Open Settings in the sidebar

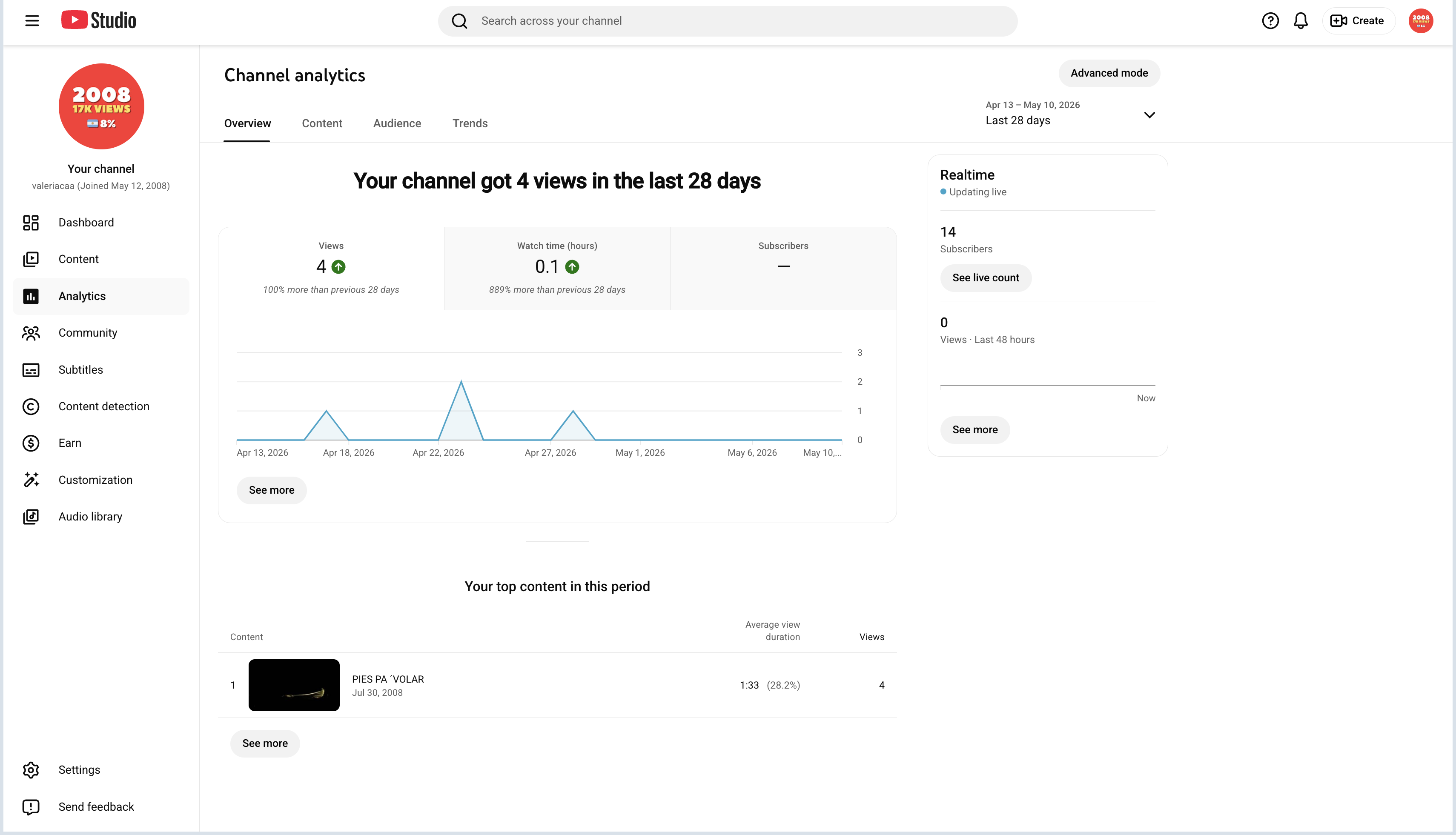tap(101, 770)
